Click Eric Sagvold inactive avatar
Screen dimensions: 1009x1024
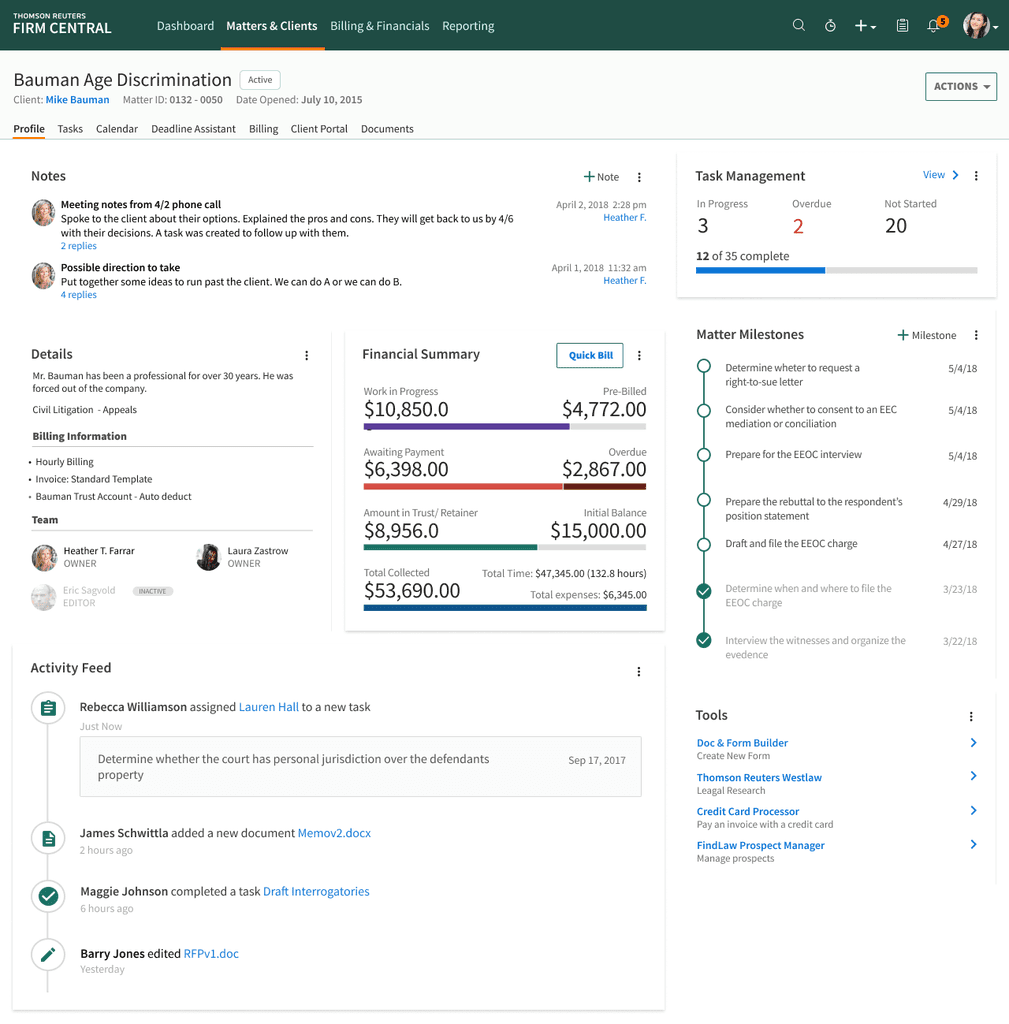tap(43, 597)
